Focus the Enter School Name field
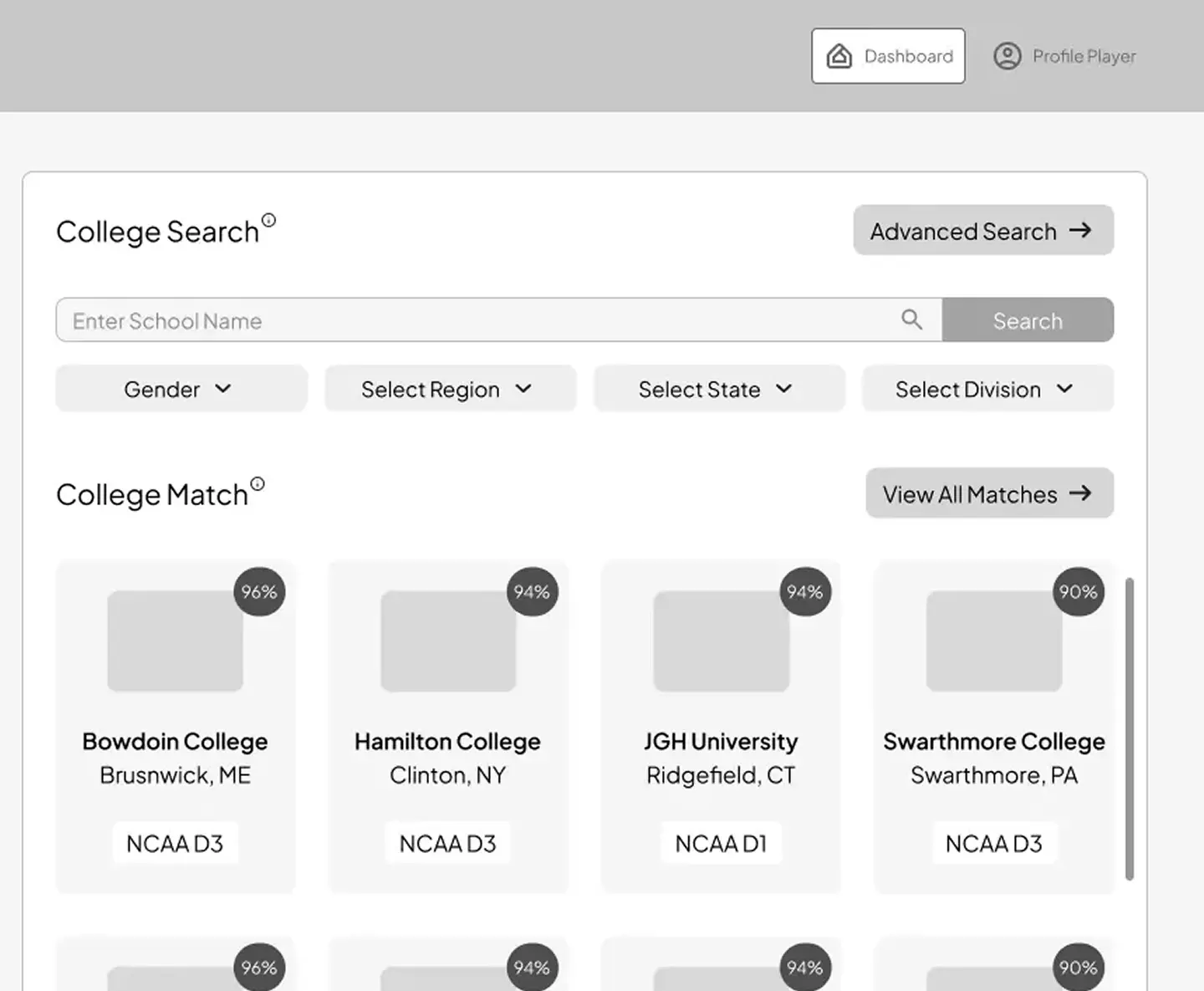1204x991 pixels. pyautogui.click(x=499, y=320)
